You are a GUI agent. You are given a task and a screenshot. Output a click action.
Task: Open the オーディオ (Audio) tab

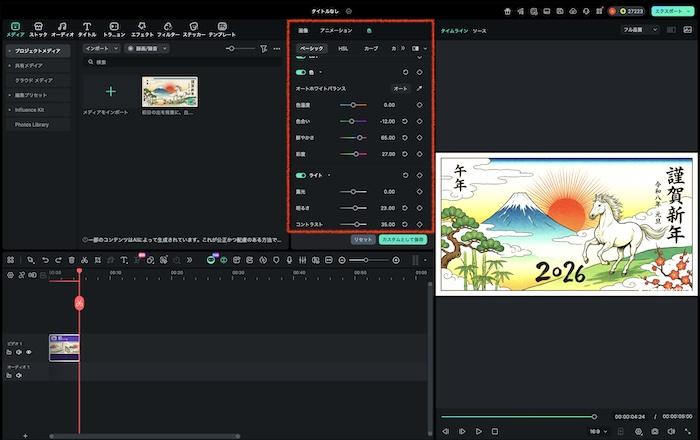tap(62, 29)
